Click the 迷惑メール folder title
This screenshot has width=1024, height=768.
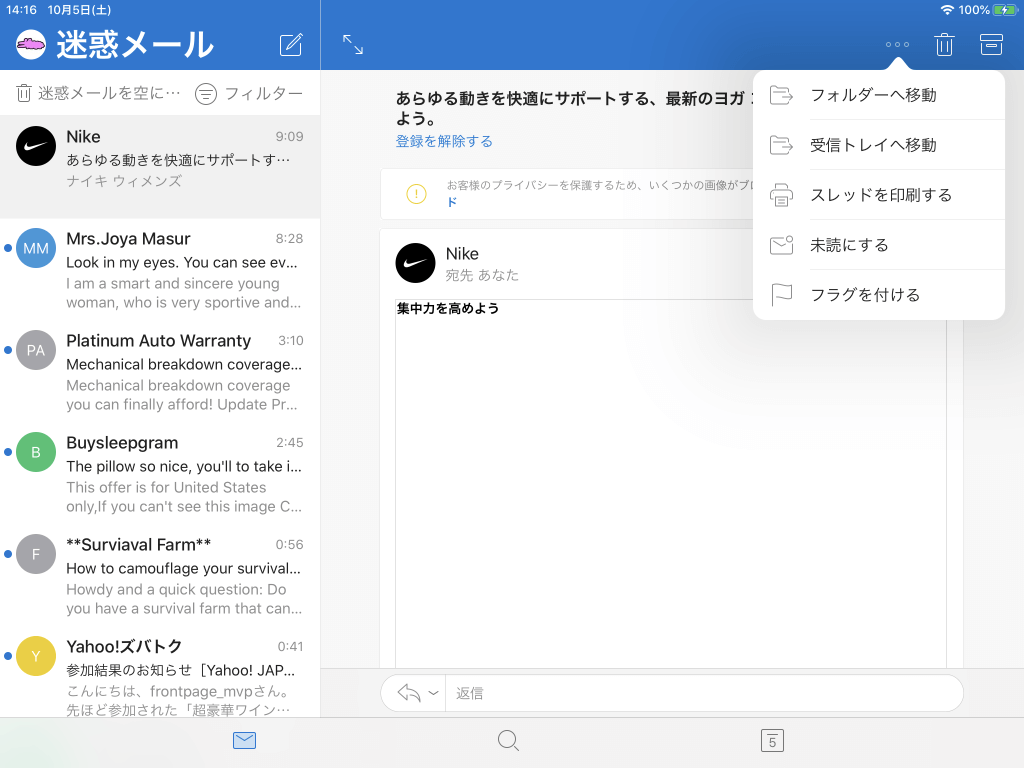[135, 44]
